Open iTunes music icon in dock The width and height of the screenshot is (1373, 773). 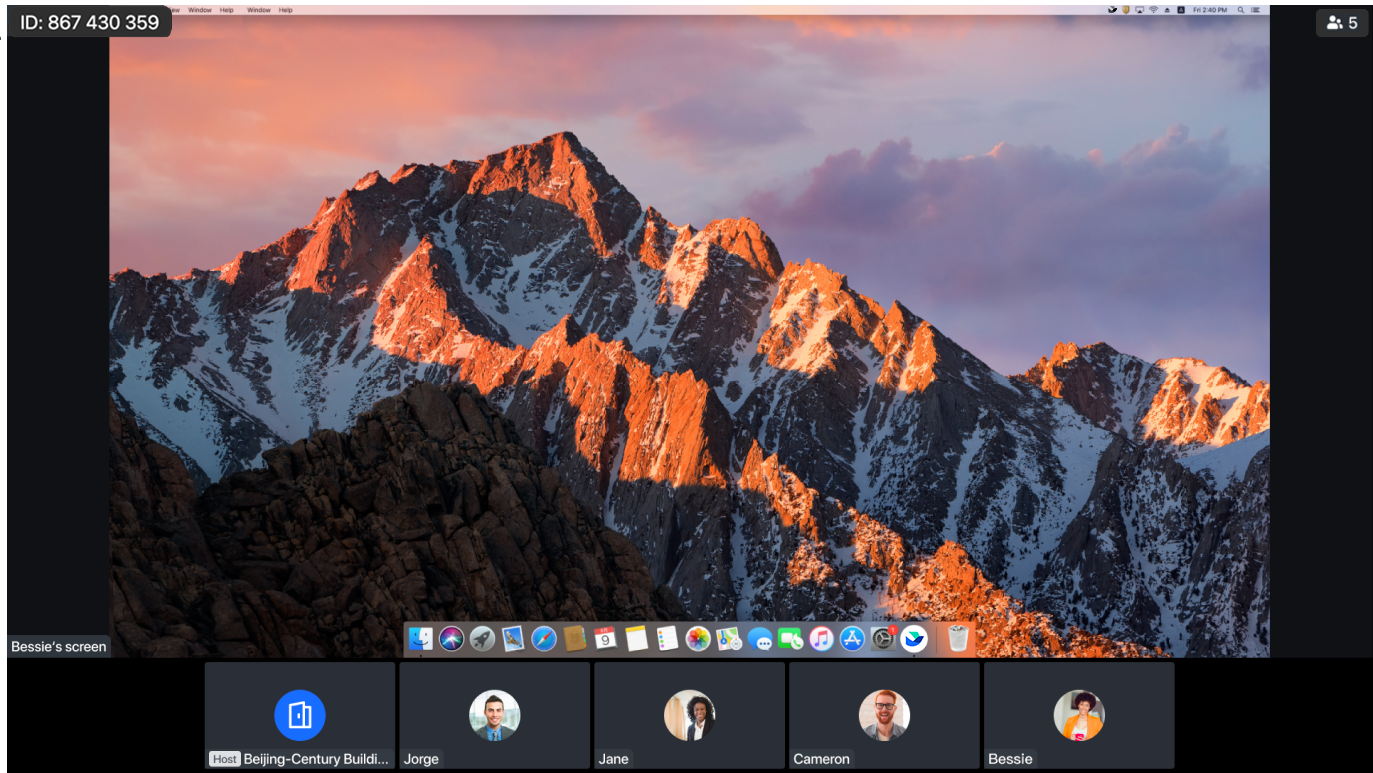pos(821,638)
